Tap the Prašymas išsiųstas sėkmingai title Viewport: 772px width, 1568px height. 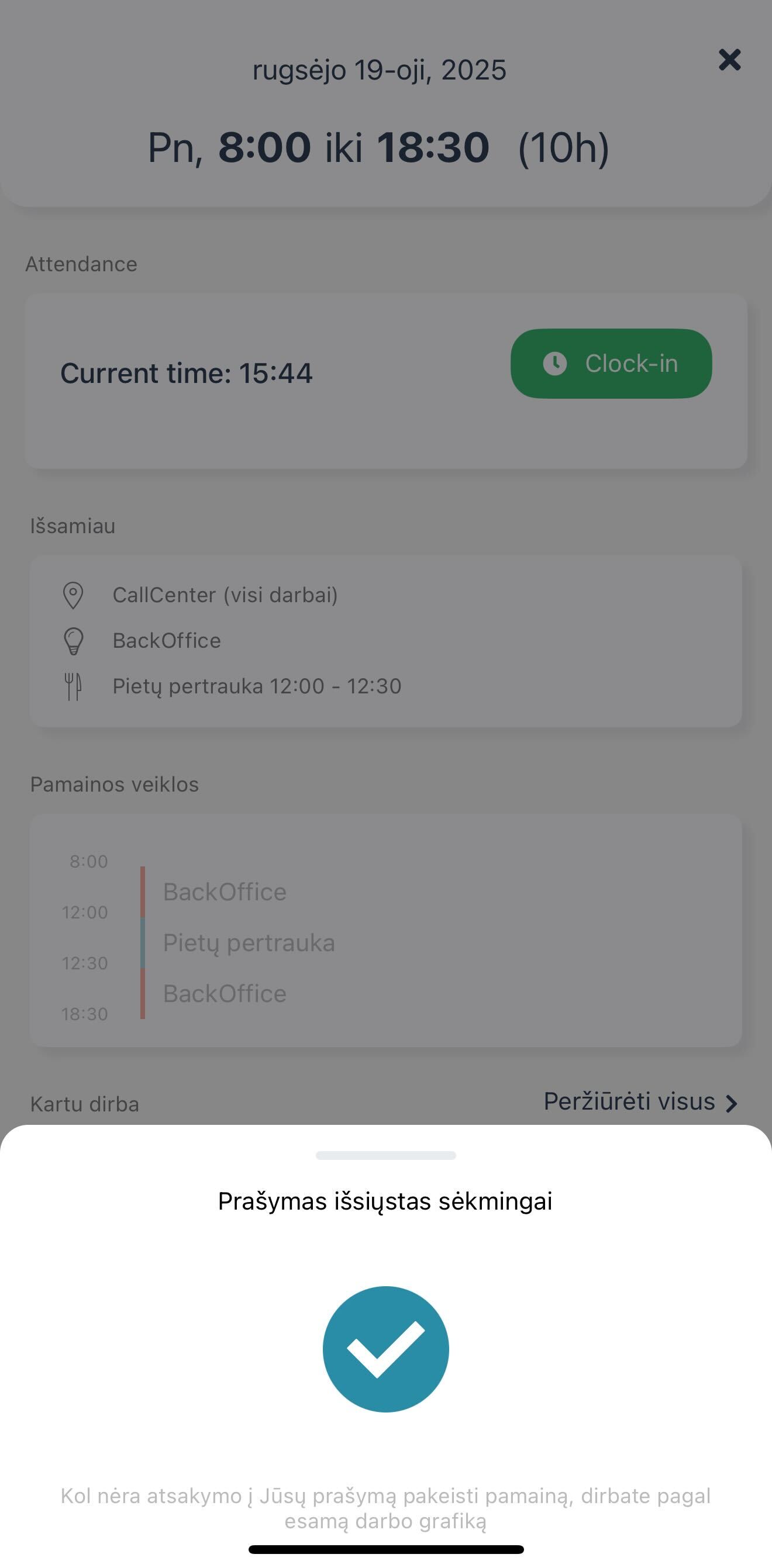click(385, 1201)
